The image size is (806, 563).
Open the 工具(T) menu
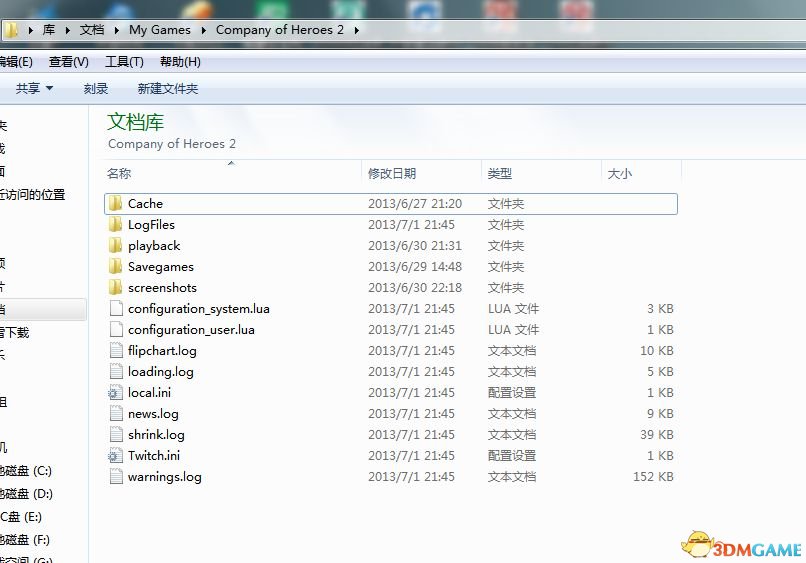[124, 62]
